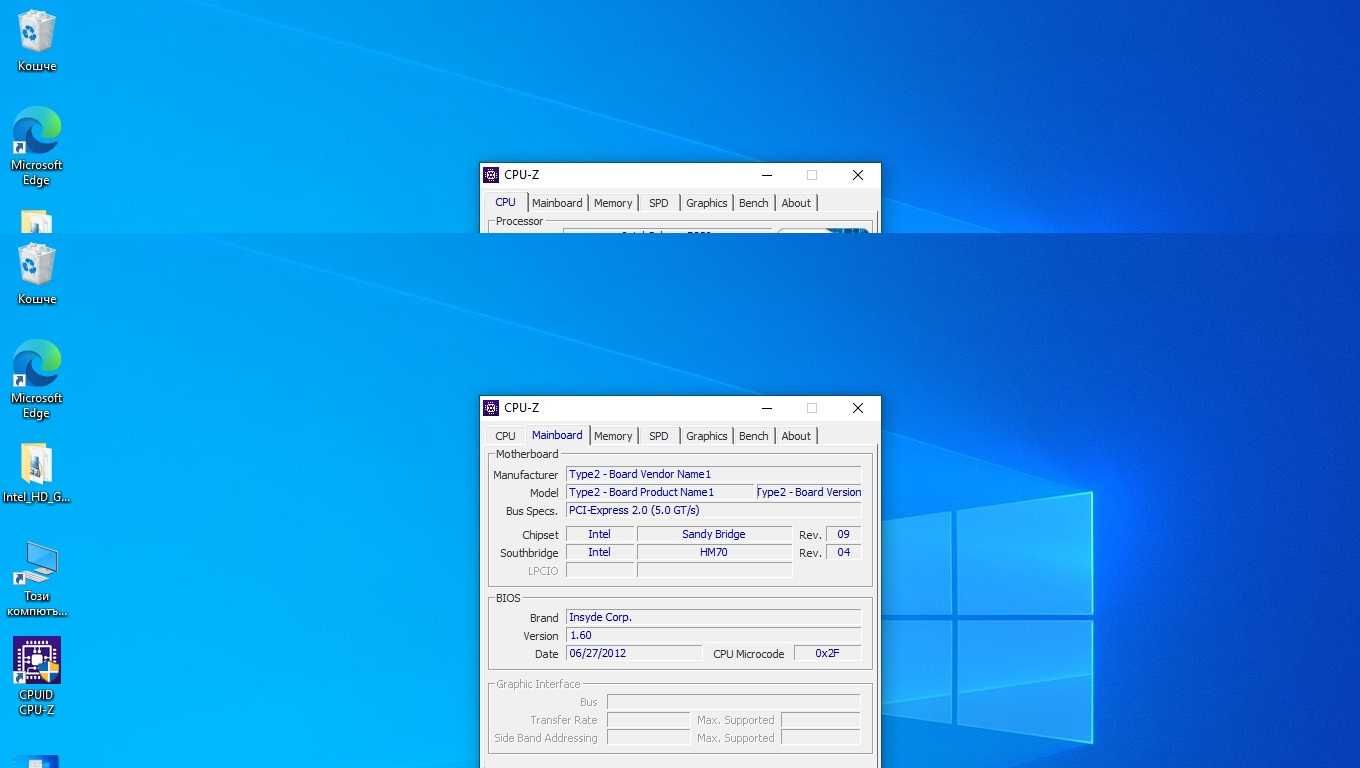Viewport: 1360px width, 768px height.
Task: Open Memory tab in the CPU-Z window showing Processor group
Action: [x=613, y=203]
